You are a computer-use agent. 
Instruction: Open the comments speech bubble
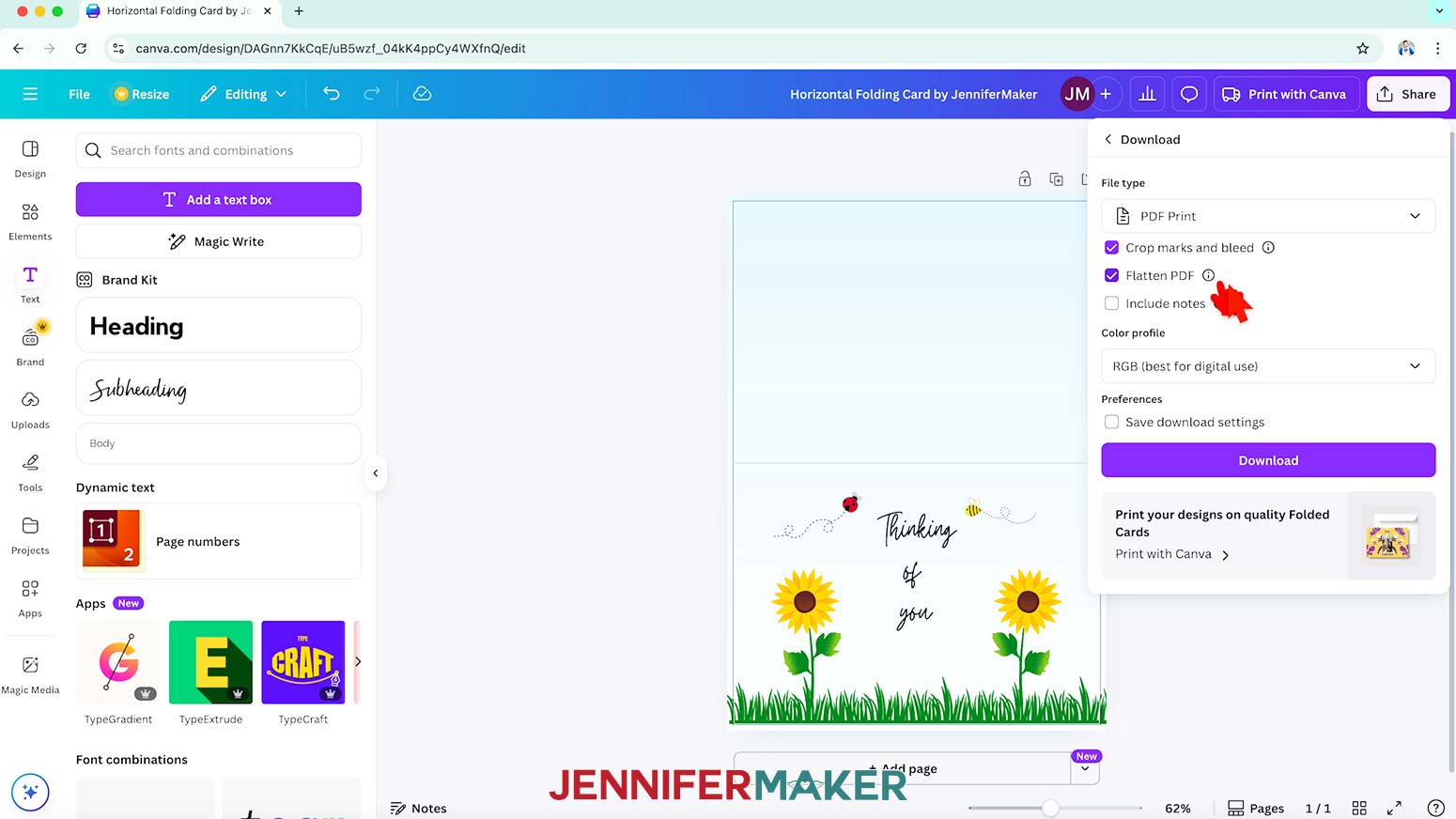[1189, 94]
